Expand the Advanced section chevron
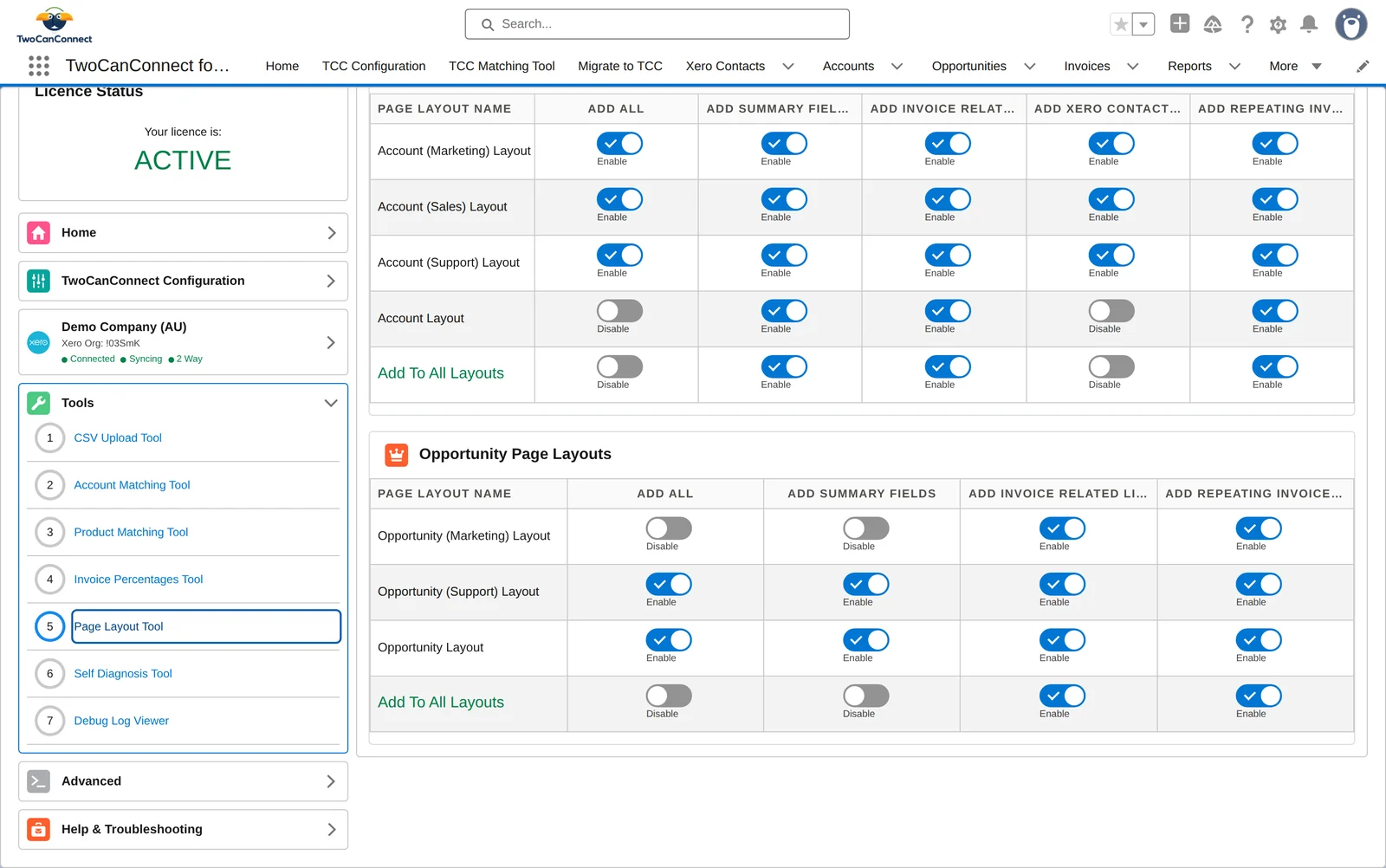 (x=331, y=781)
